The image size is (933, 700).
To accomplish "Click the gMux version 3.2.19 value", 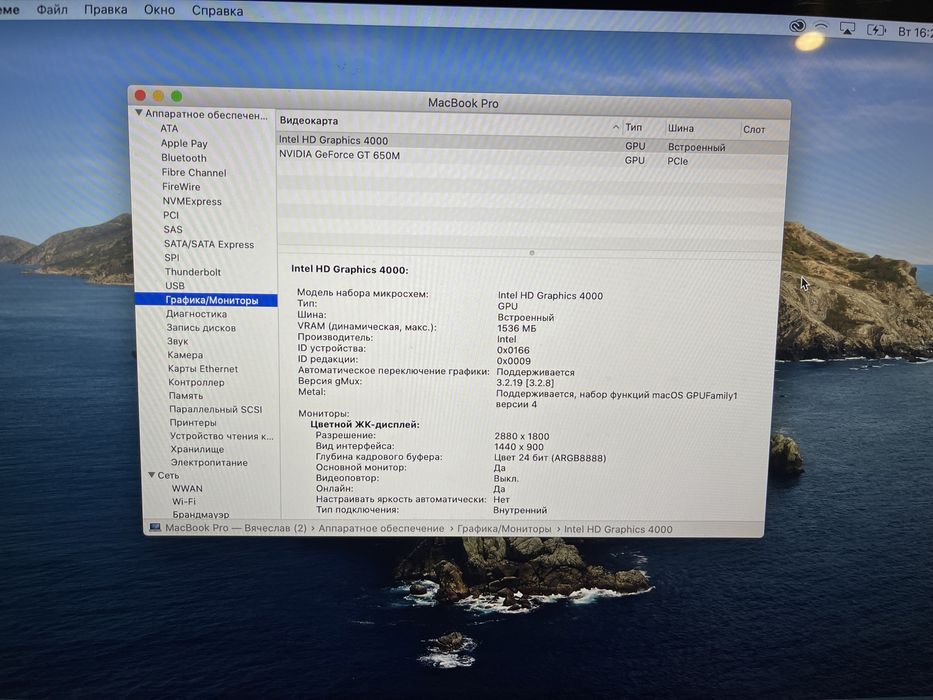I will (x=525, y=383).
